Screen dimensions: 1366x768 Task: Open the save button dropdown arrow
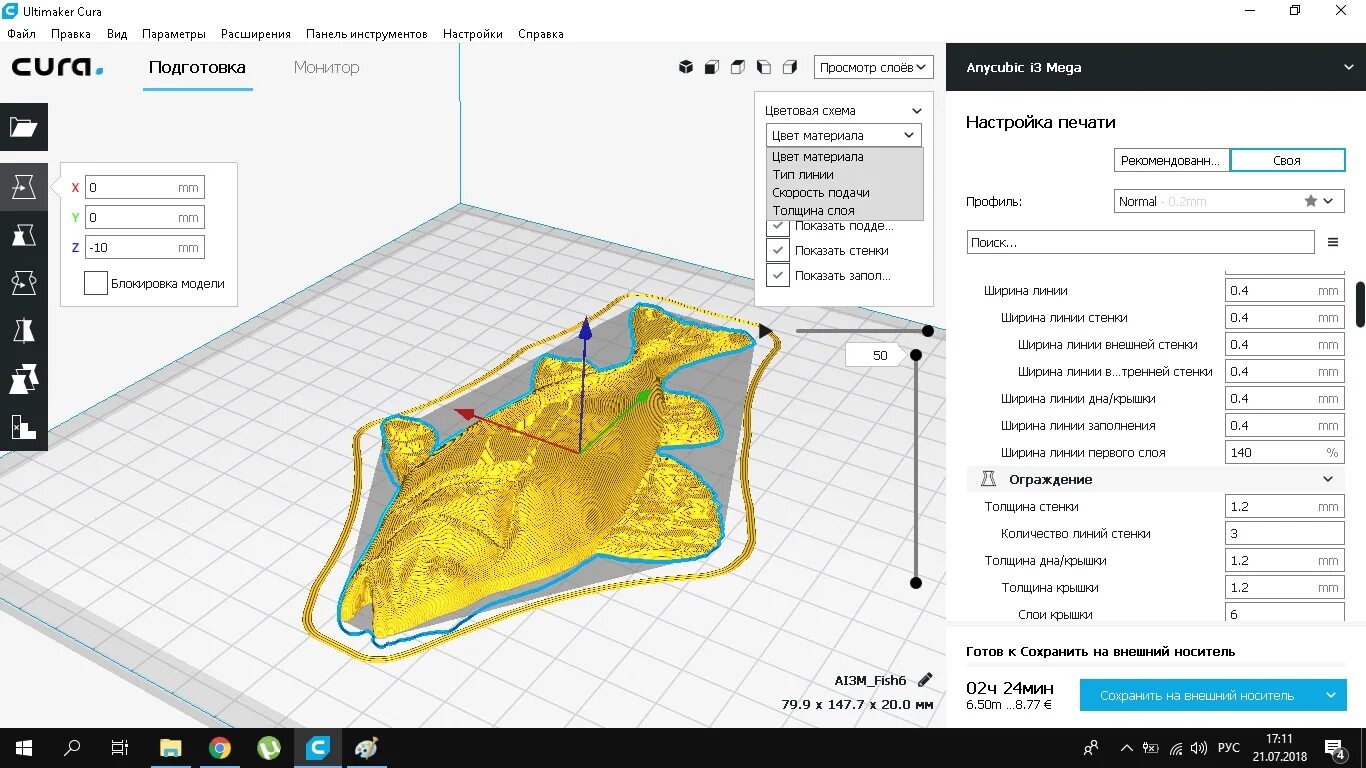[1330, 695]
